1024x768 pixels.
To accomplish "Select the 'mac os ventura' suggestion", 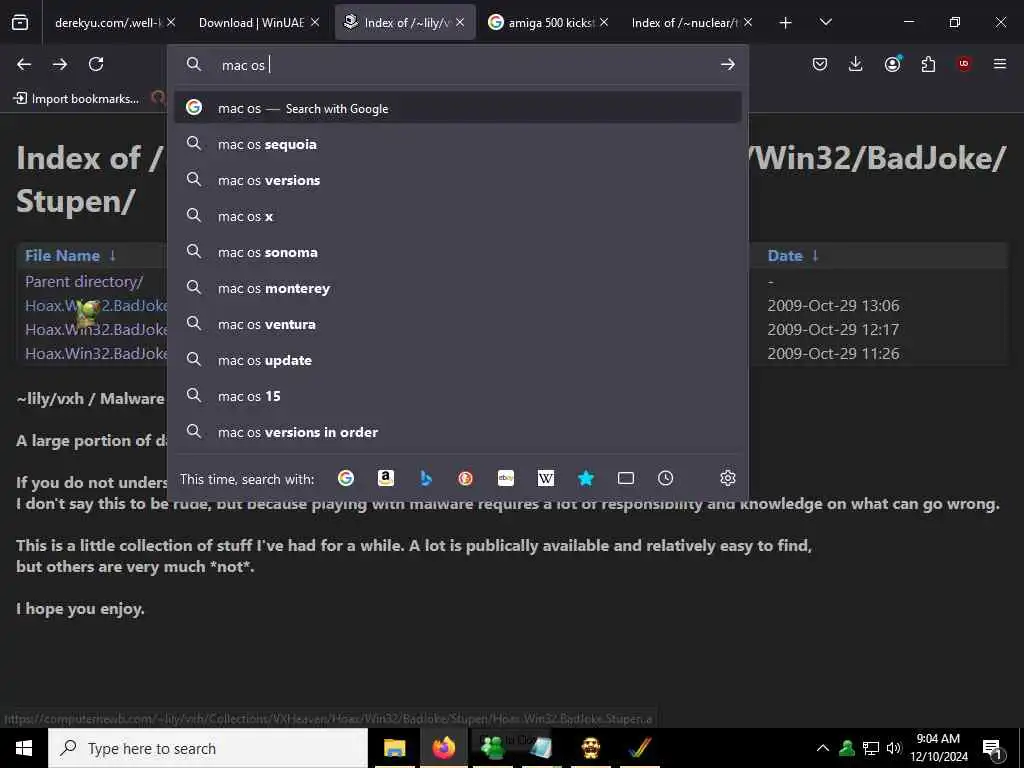I will click(x=458, y=324).
